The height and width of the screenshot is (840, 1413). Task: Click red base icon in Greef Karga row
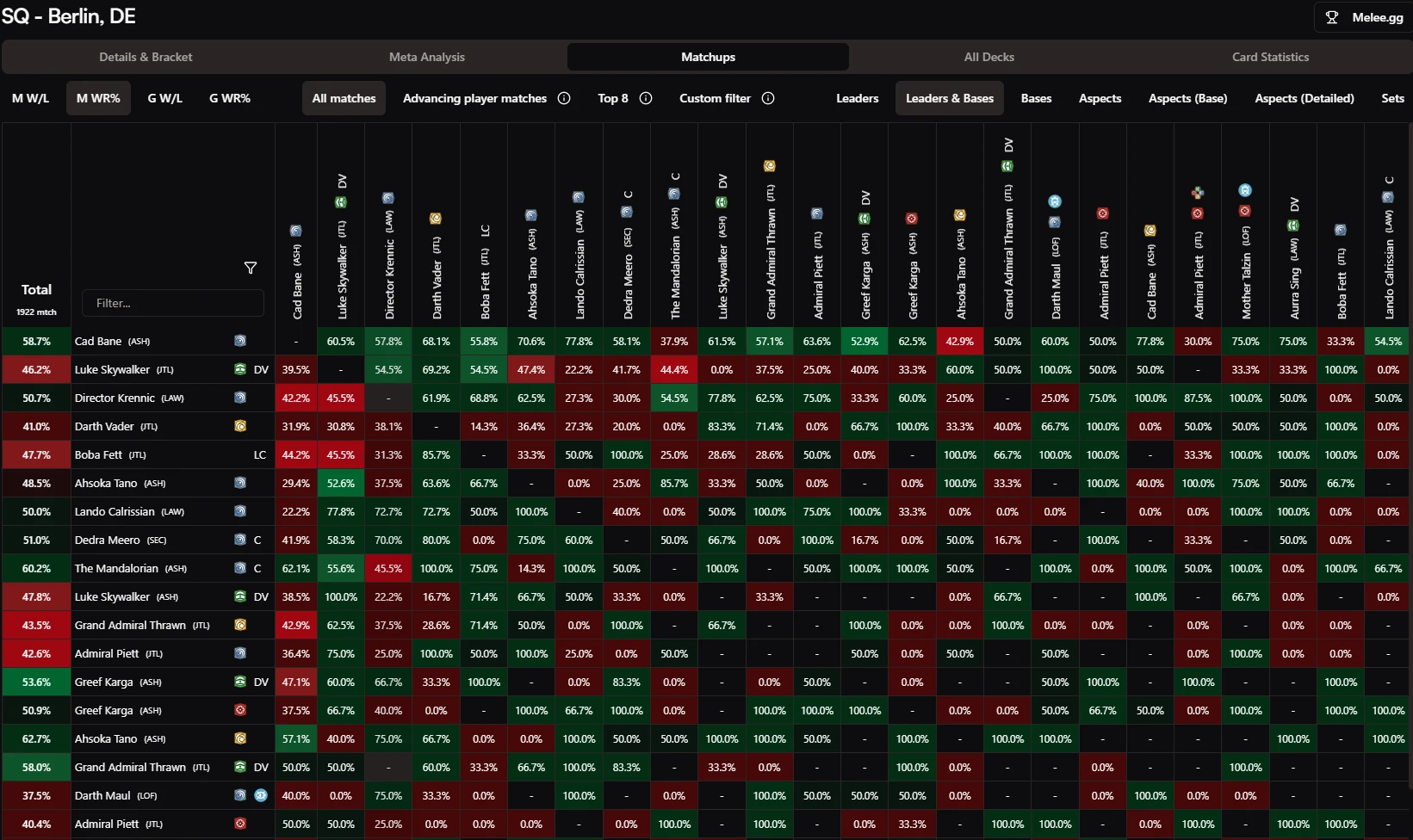[x=240, y=710]
